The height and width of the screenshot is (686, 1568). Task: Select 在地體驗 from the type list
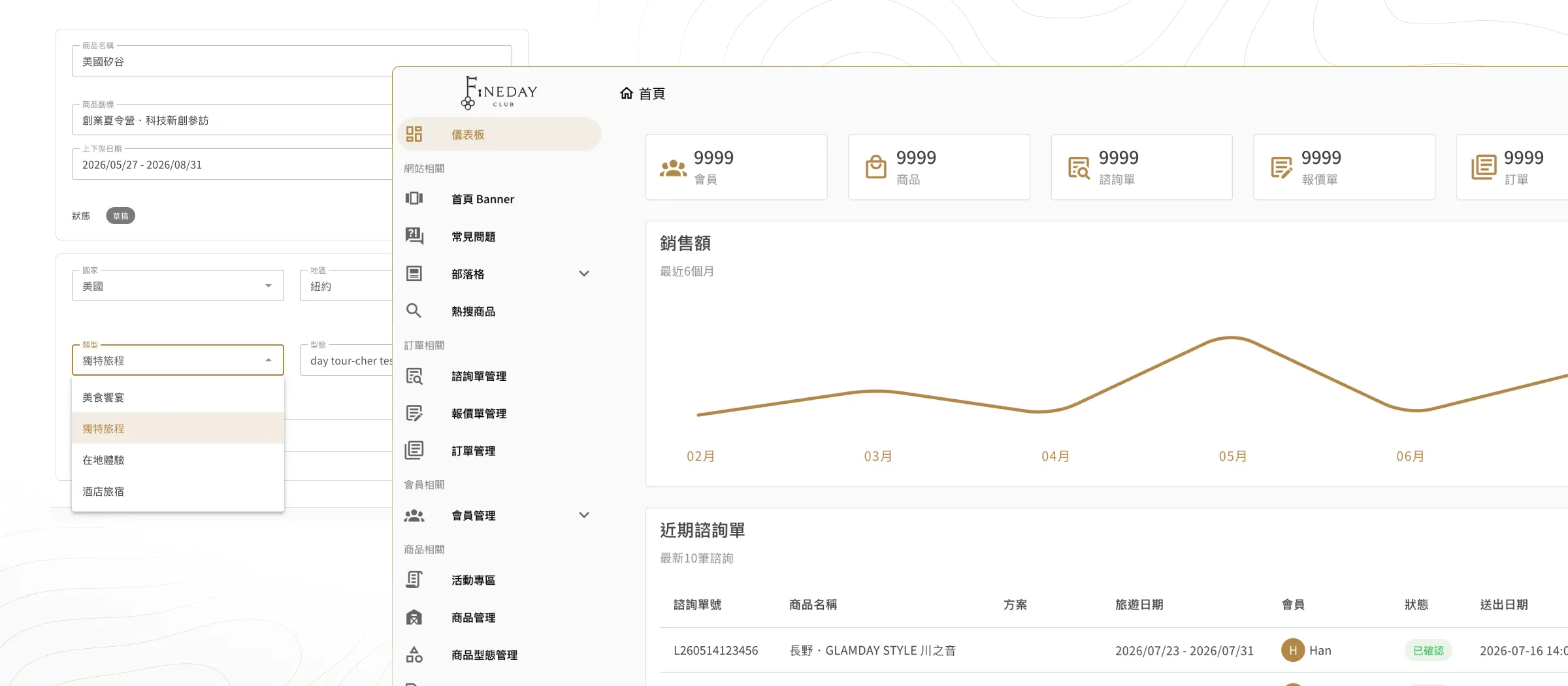(x=178, y=460)
